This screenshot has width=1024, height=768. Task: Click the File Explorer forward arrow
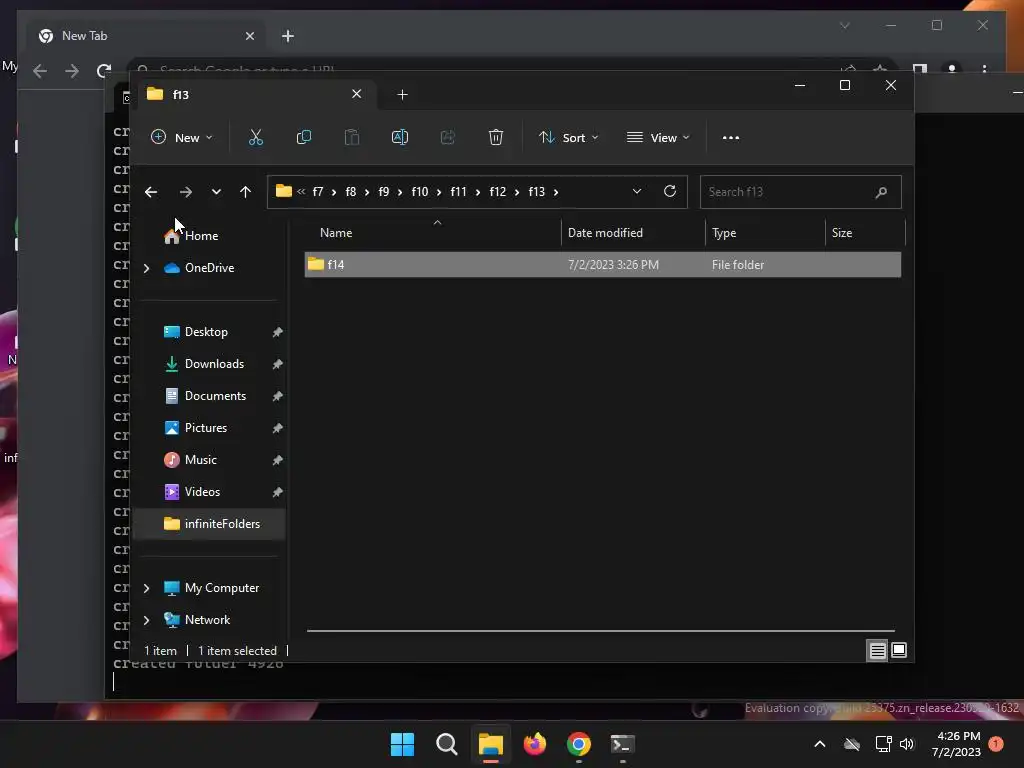pos(185,192)
